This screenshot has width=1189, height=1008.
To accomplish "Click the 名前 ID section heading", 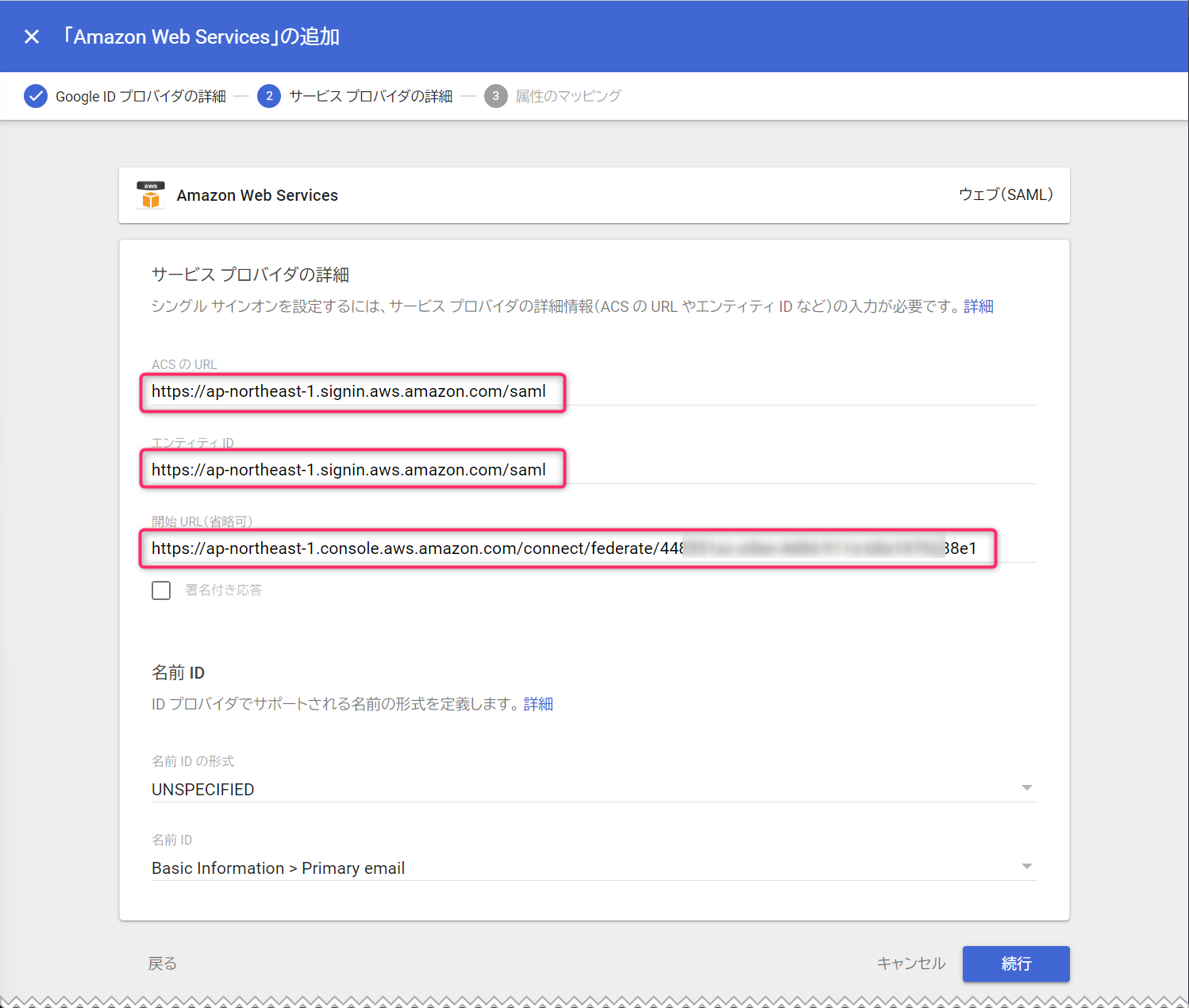I will [179, 673].
